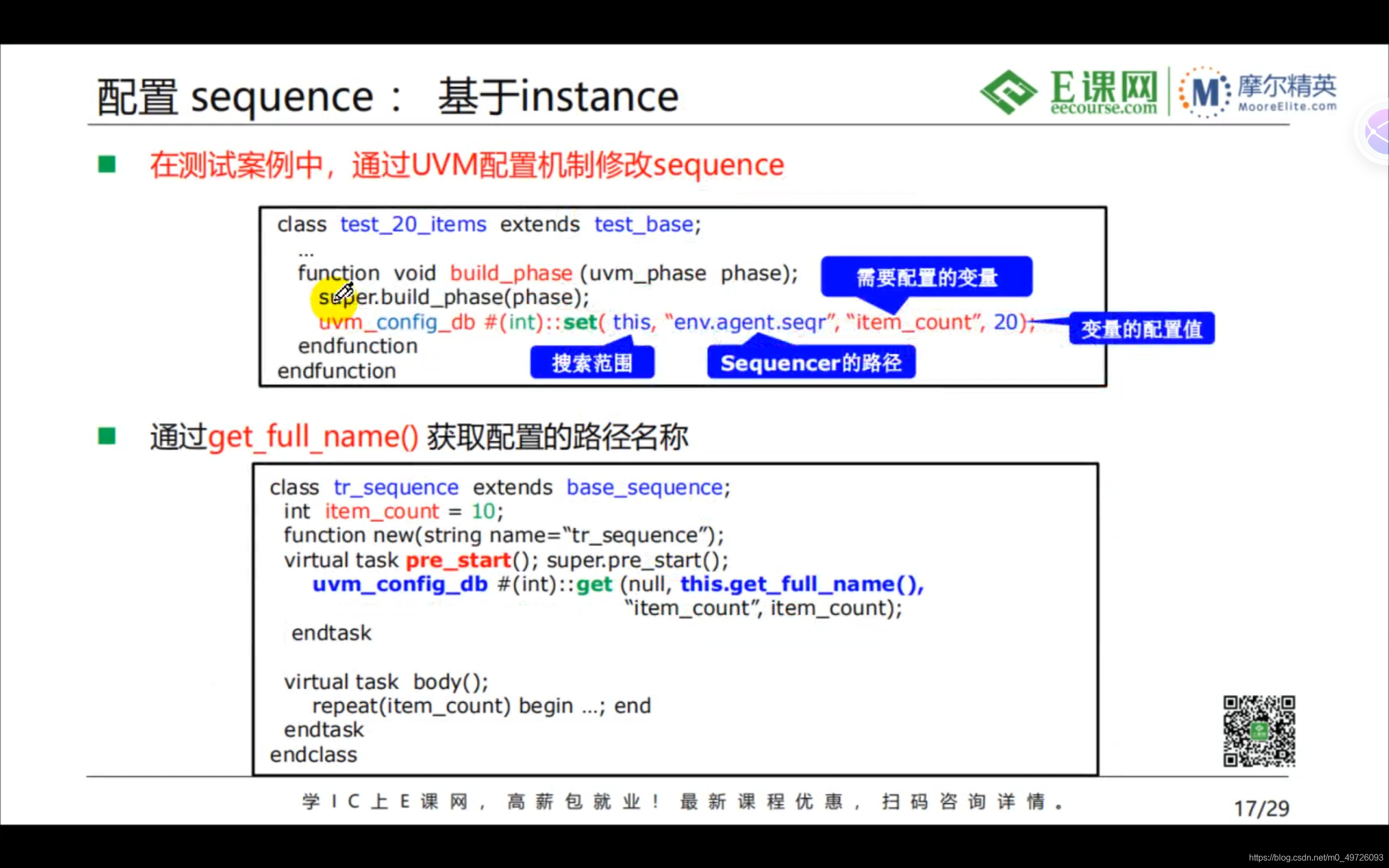The width and height of the screenshot is (1389, 868).
Task: Click the bold blue uvm_config_db in second box
Action: coord(400,584)
